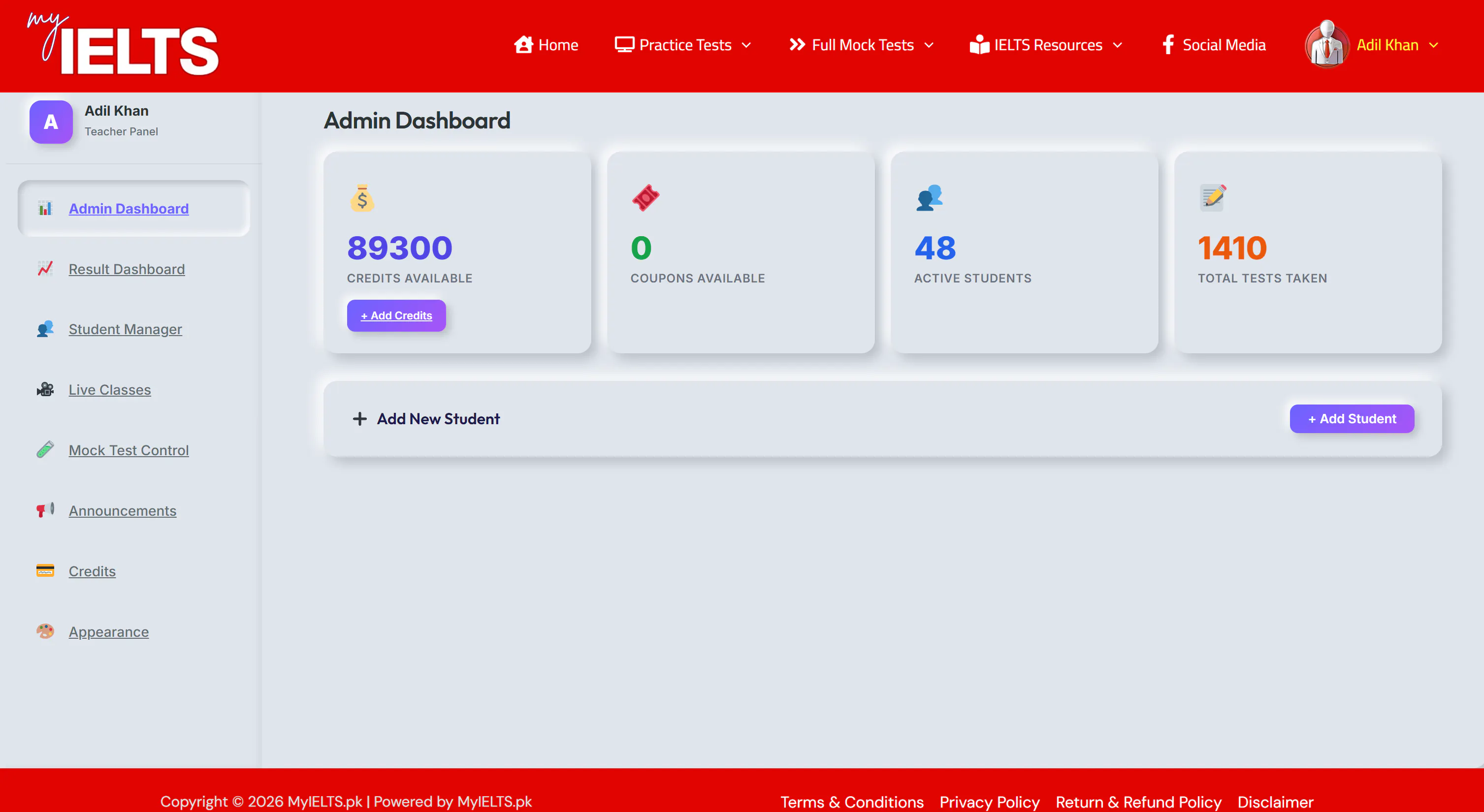
Task: Open the Admin Dashboard sidebar link
Action: (129, 209)
